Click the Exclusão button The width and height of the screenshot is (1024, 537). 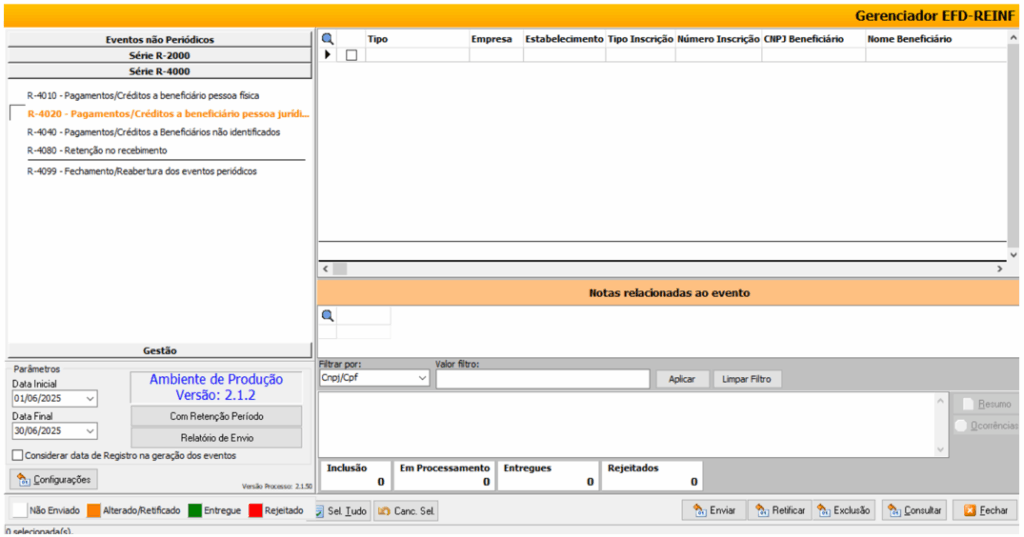pyautogui.click(x=844, y=510)
